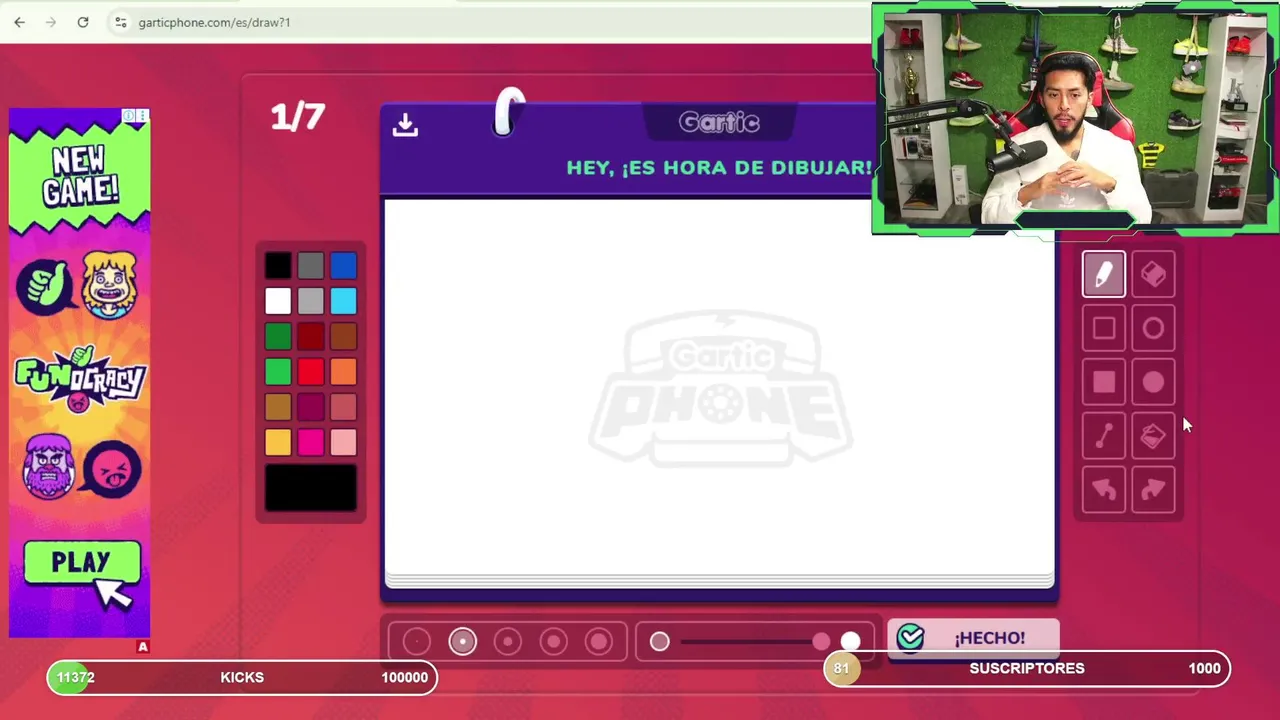This screenshot has width=1280, height=720.
Task: Click the ¡HECHO! done button
Action: point(973,638)
